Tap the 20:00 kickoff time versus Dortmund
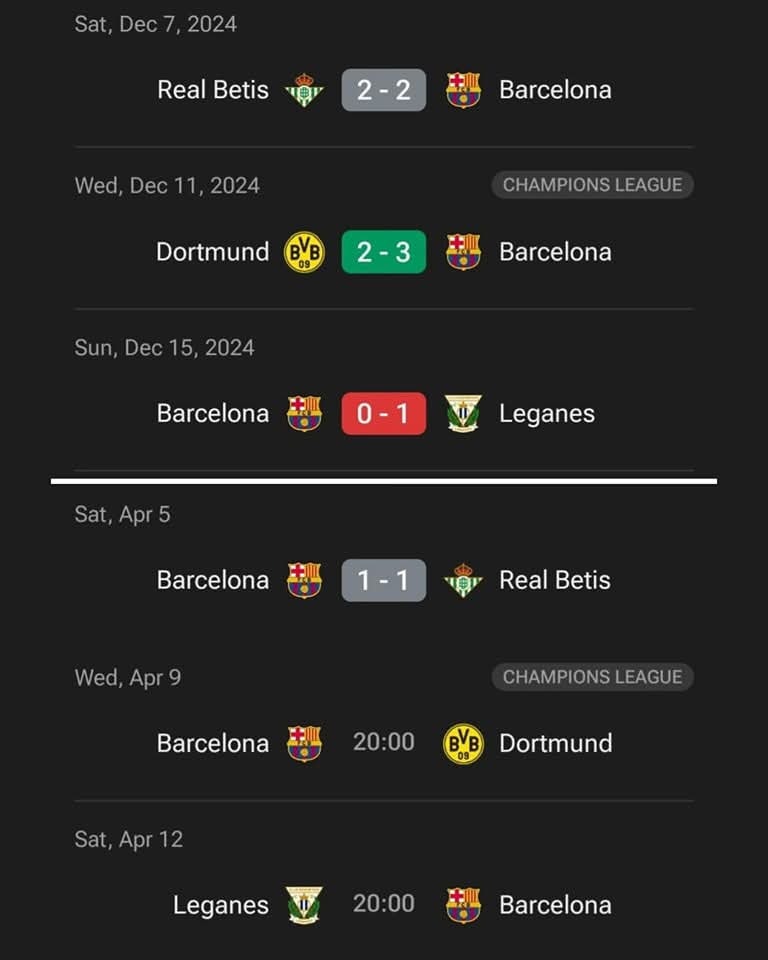The height and width of the screenshot is (960, 768). tap(383, 742)
